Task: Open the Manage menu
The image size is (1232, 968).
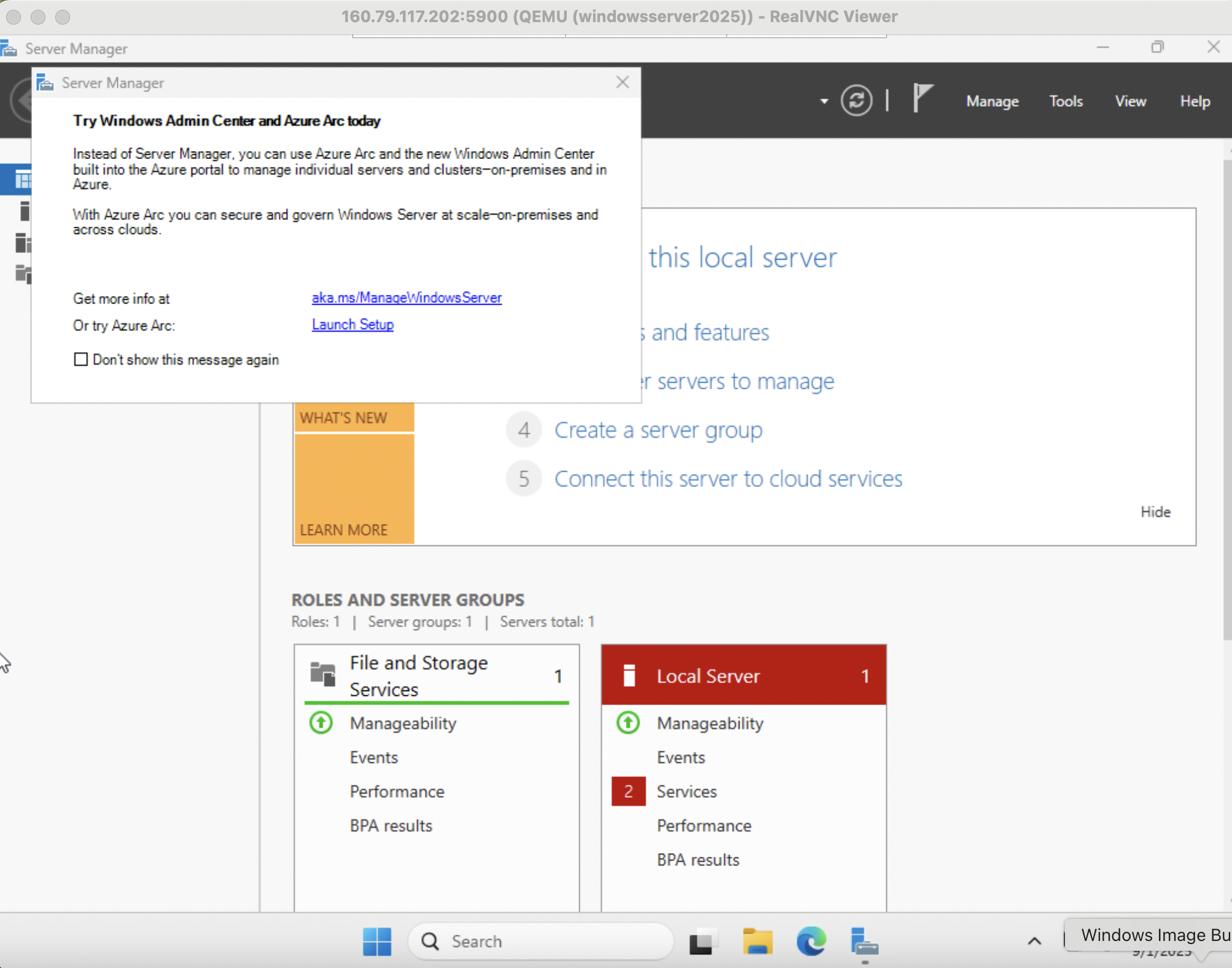Action: [x=992, y=101]
